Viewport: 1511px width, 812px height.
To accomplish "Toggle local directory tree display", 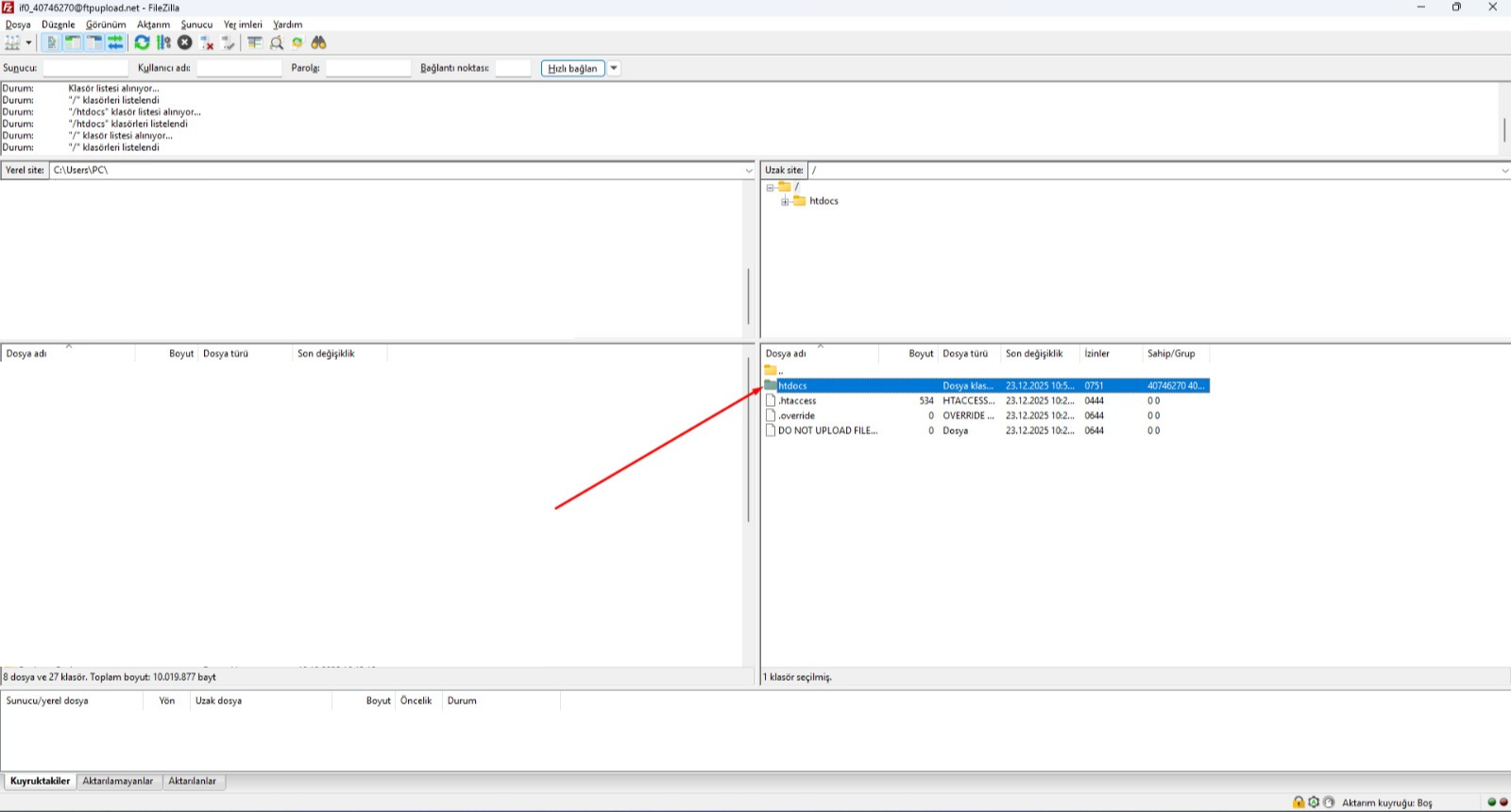I will point(73,42).
